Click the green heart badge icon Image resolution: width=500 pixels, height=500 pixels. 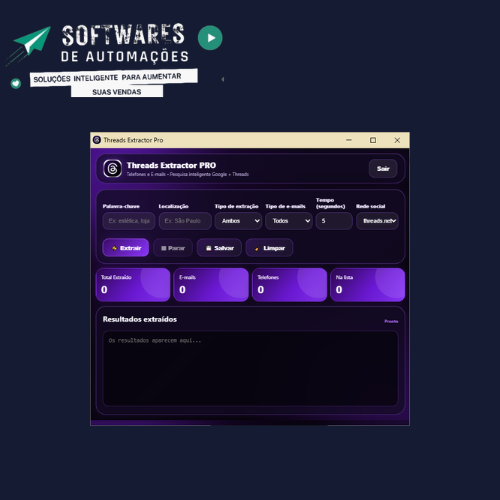[x=16, y=83]
